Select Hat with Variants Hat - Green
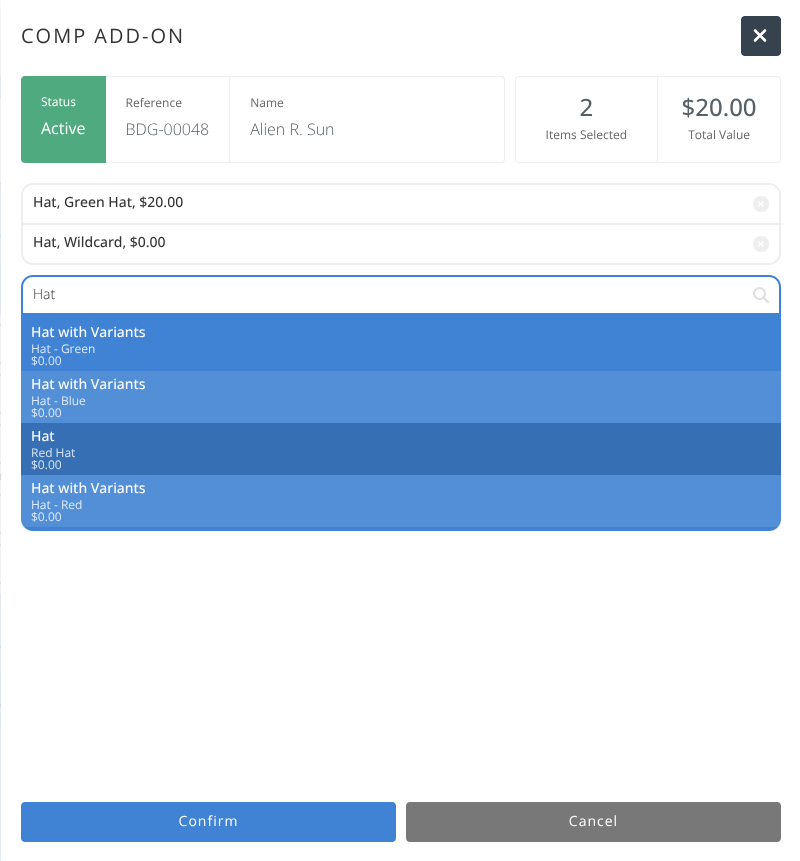 coord(400,343)
